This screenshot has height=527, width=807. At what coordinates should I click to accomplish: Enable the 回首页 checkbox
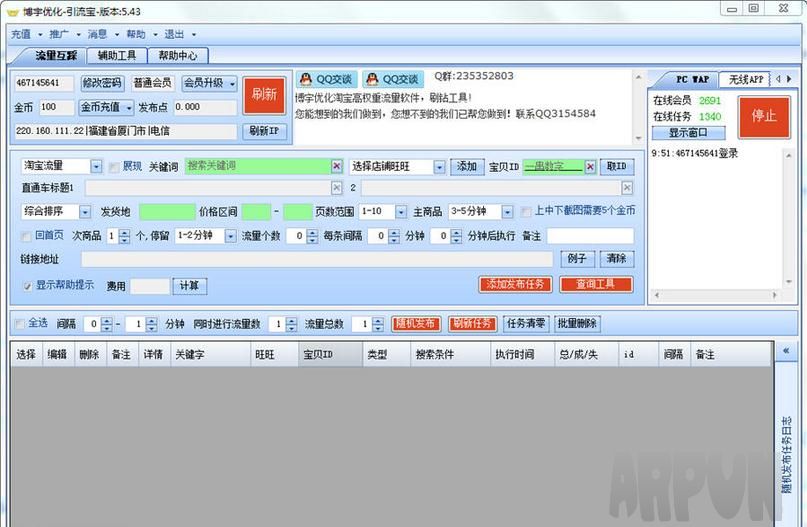tap(26, 236)
